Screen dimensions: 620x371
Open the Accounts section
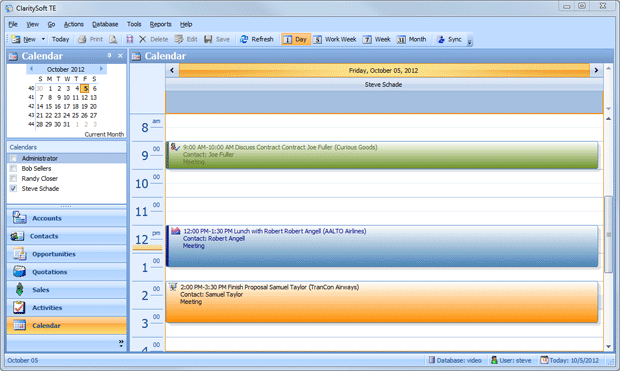[x=66, y=218]
